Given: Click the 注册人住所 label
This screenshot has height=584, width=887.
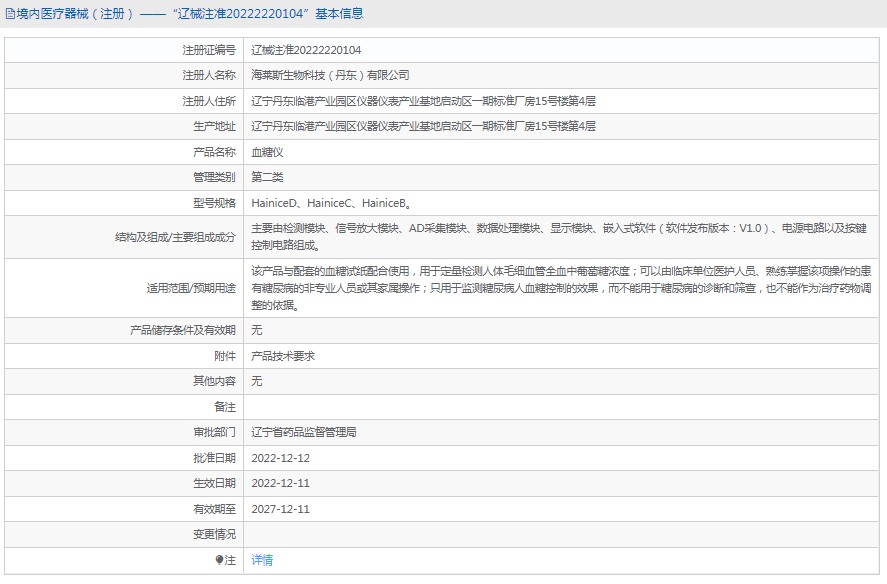Looking at the screenshot, I should pos(209,101).
